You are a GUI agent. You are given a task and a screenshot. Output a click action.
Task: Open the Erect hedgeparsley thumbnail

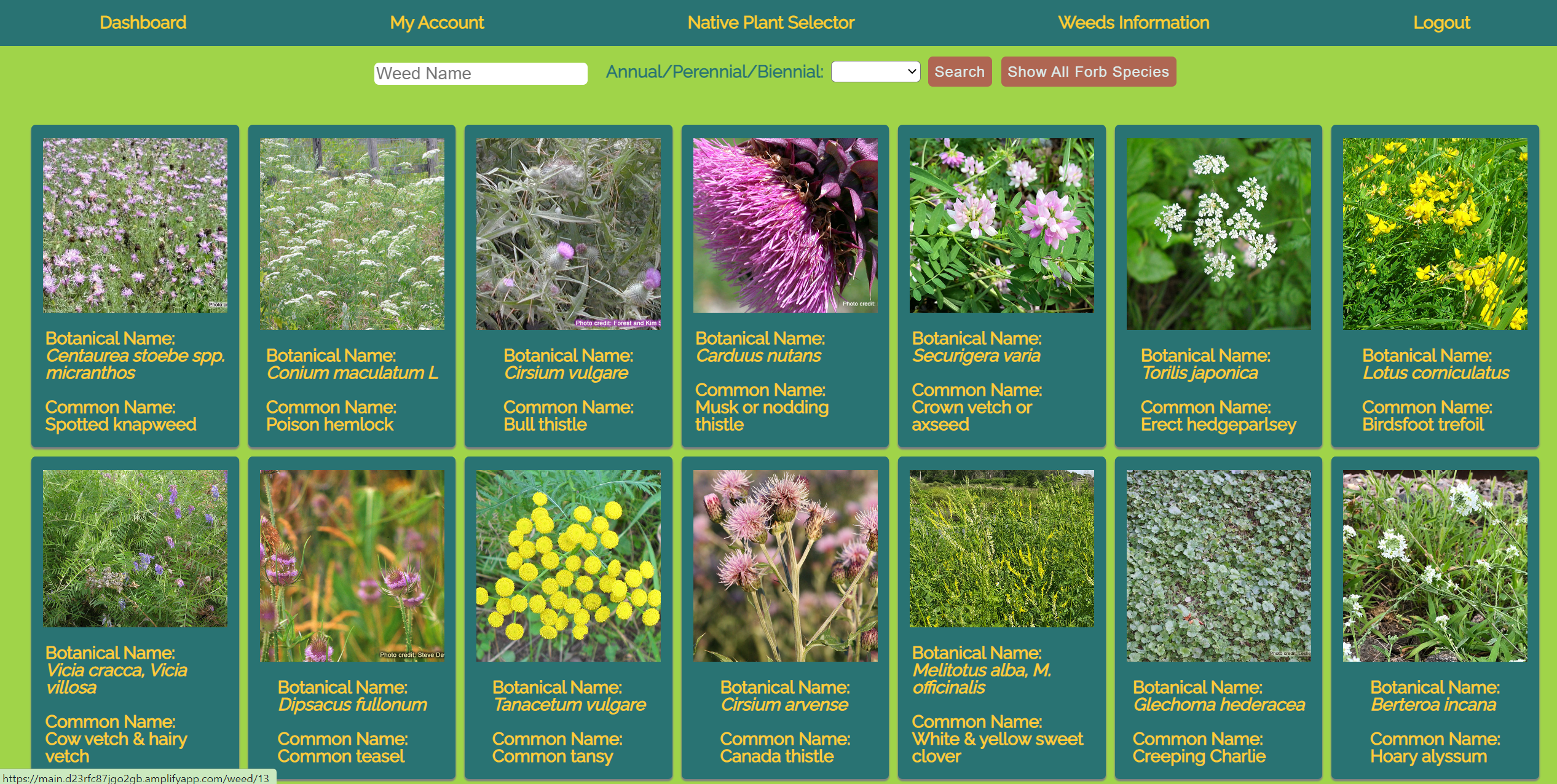pyautogui.click(x=1218, y=234)
